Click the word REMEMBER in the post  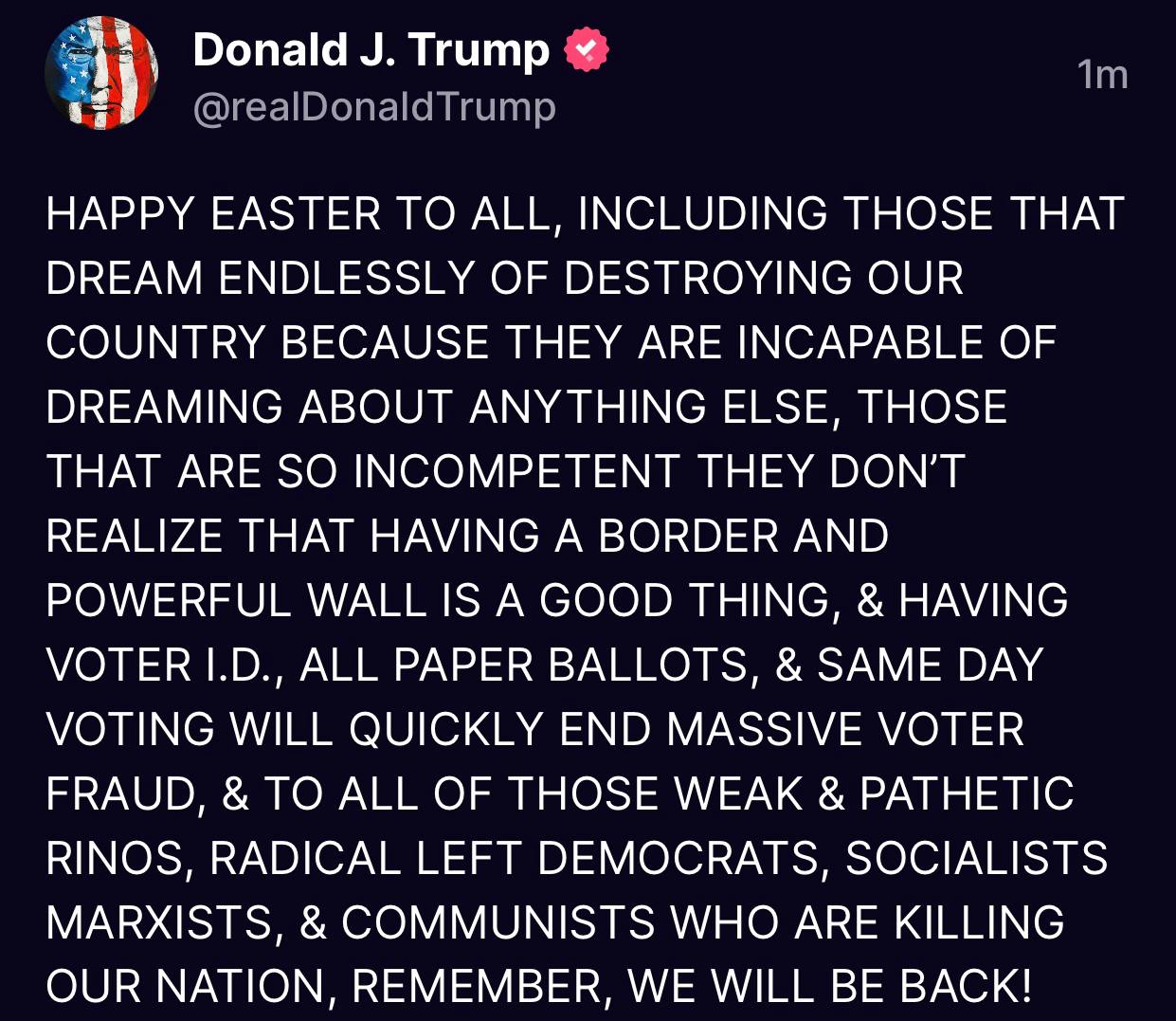point(477,987)
